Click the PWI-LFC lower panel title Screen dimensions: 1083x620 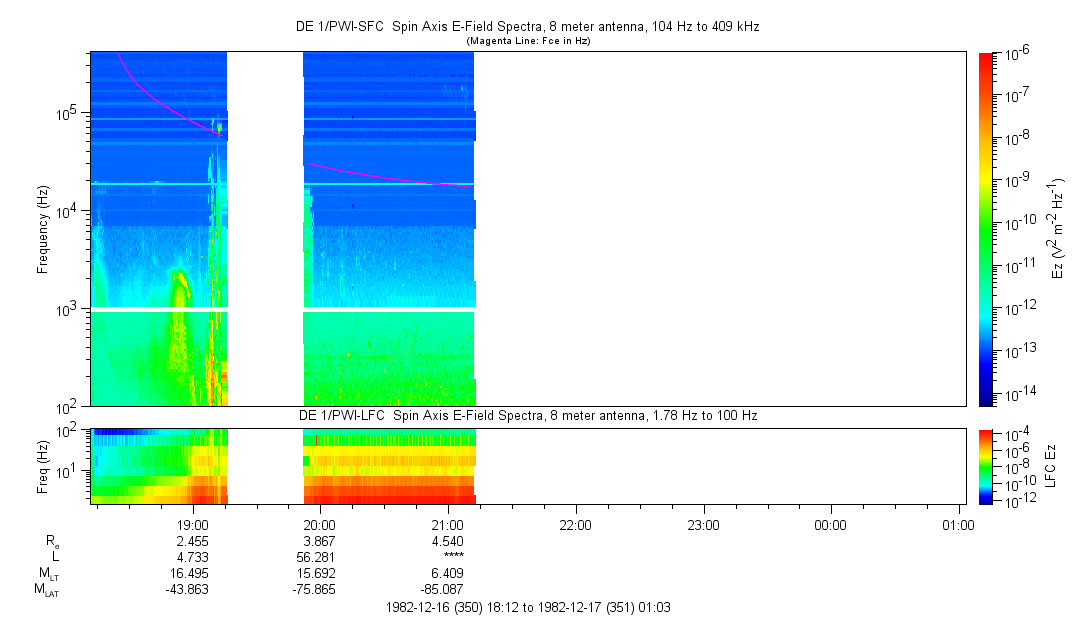point(530,415)
